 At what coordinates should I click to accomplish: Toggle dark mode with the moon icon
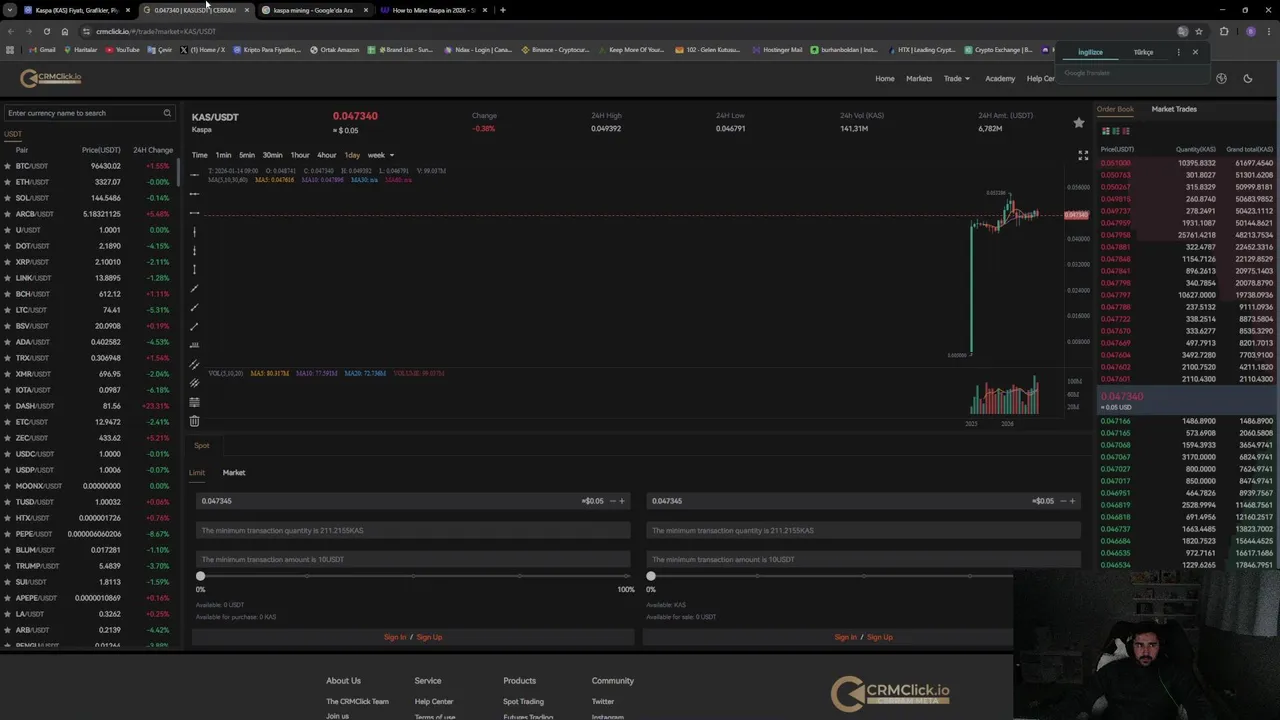[x=1248, y=78]
